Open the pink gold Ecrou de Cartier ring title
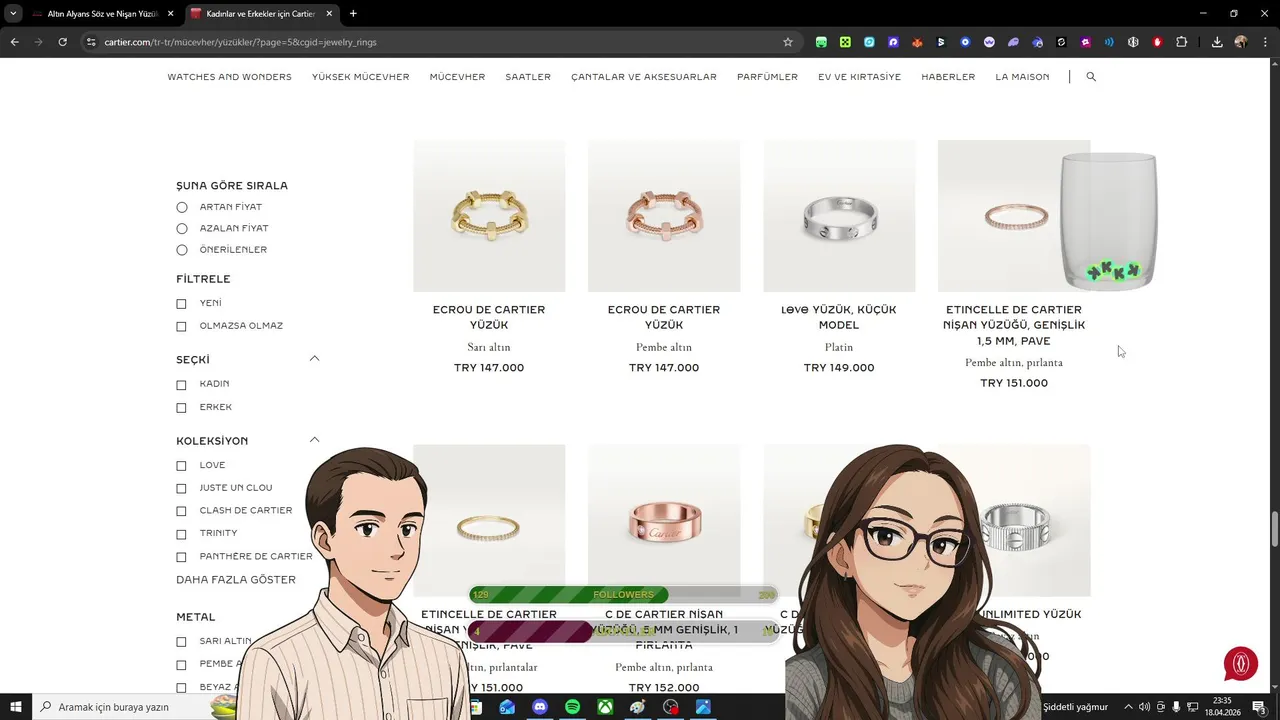1280x720 pixels. pos(664,318)
